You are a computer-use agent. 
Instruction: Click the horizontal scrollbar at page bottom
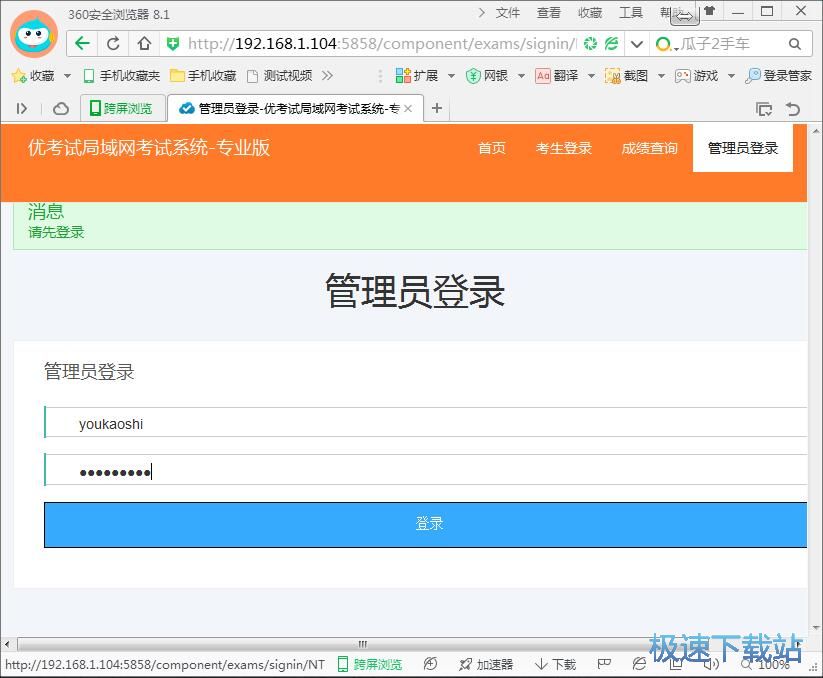coord(362,643)
